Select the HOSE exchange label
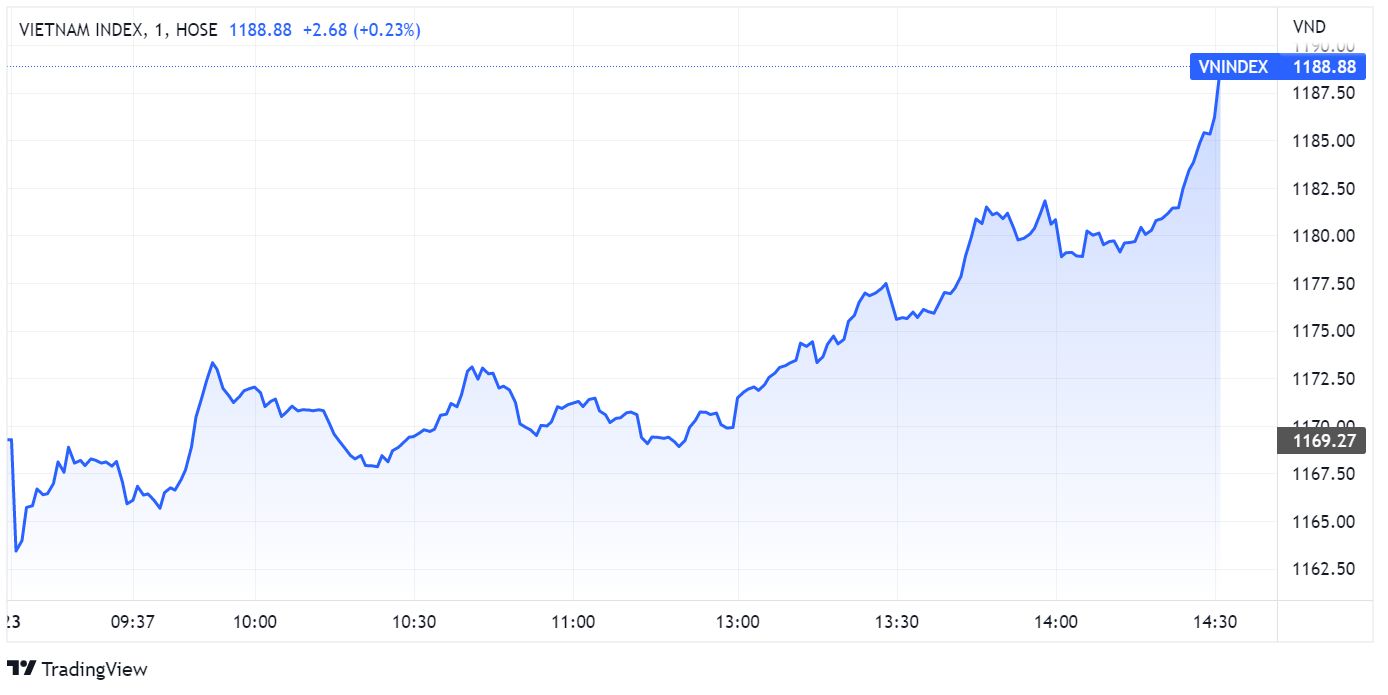The height and width of the screenshot is (695, 1388). tap(196, 30)
